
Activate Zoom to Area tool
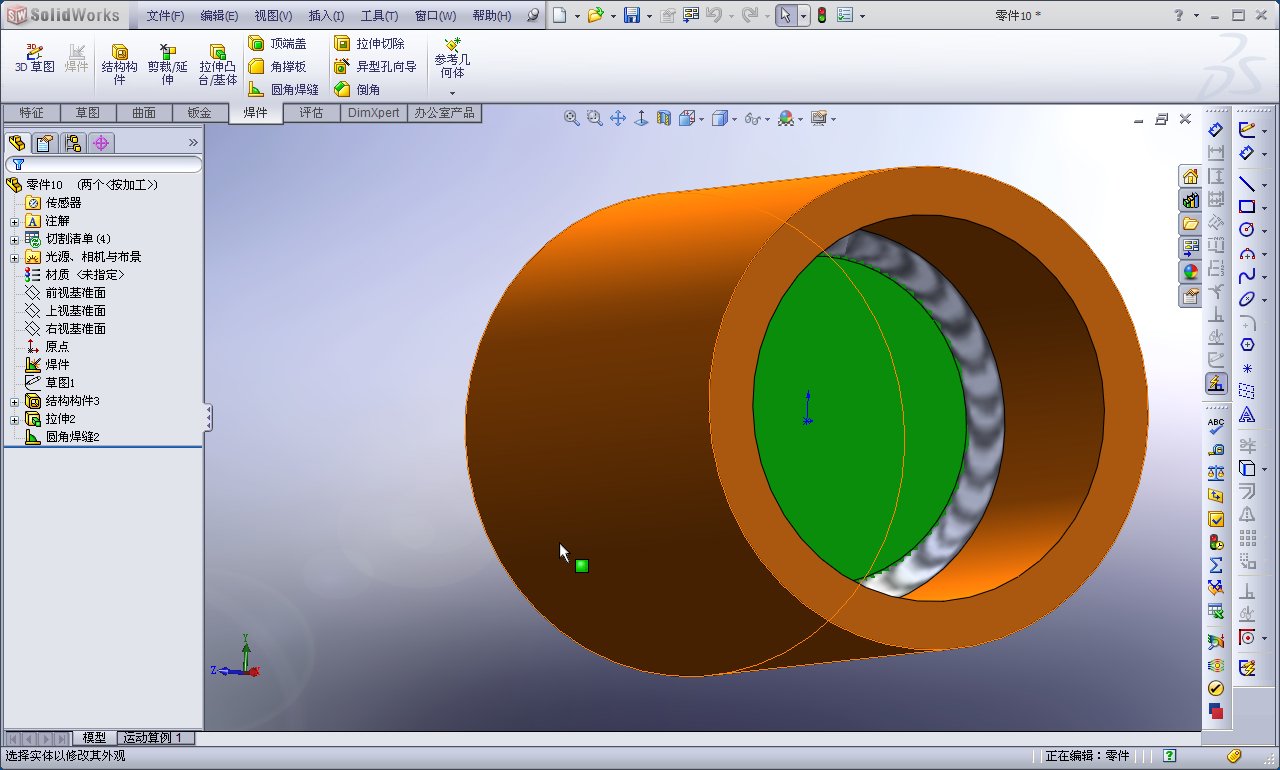(x=595, y=118)
